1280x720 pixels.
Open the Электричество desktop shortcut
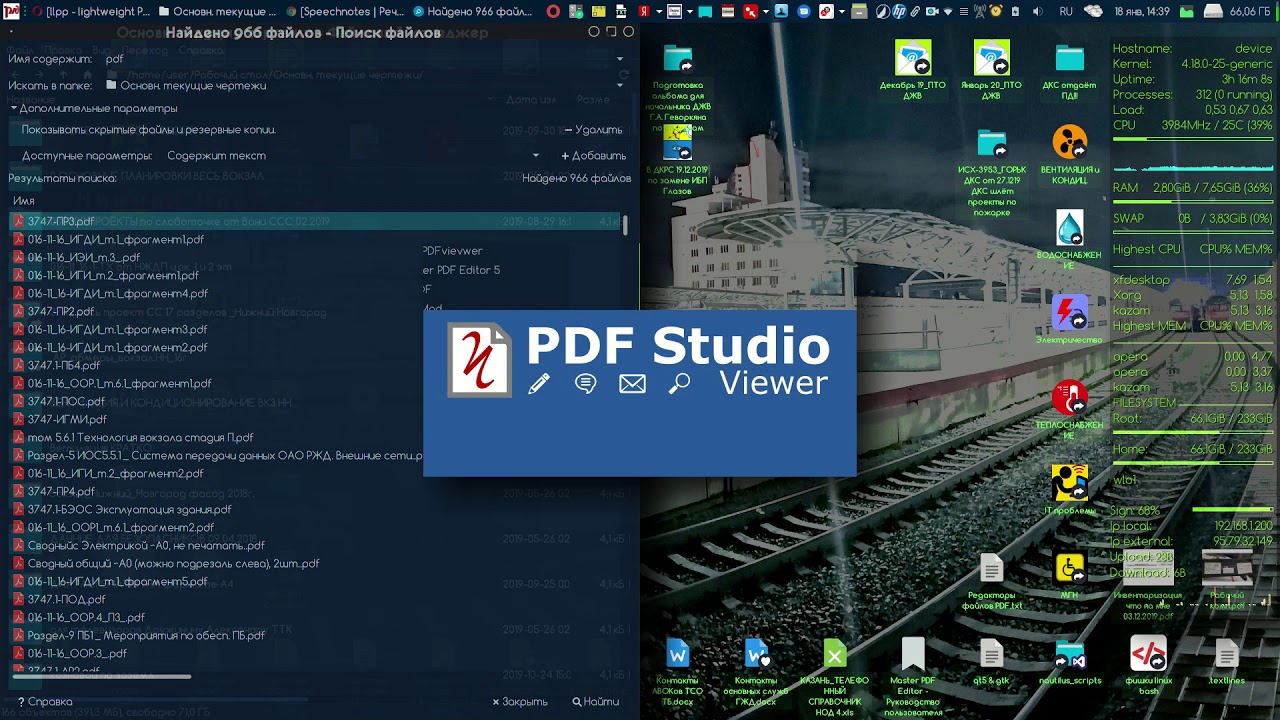[1069, 313]
